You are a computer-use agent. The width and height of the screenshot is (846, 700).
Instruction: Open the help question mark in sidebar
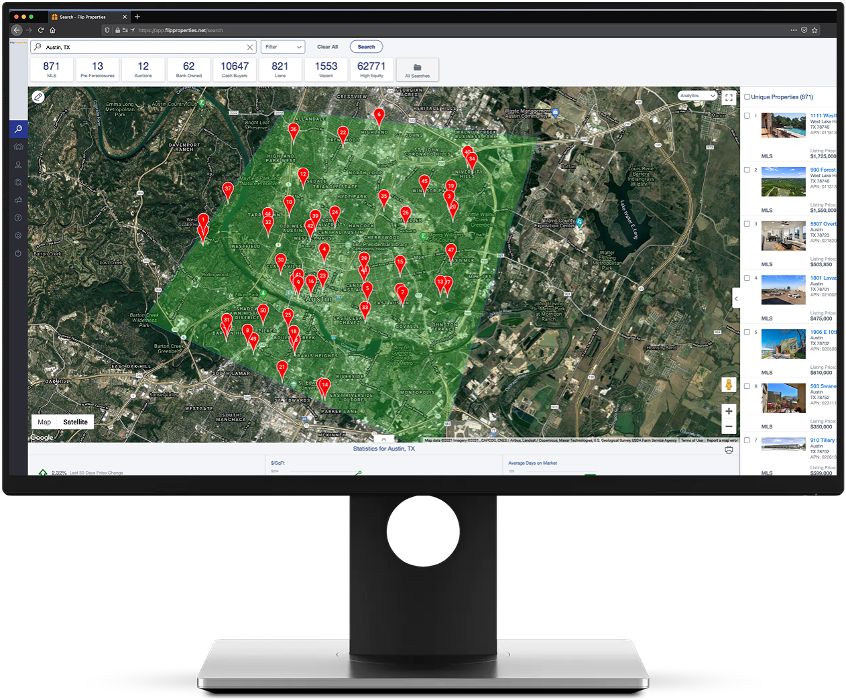18,218
